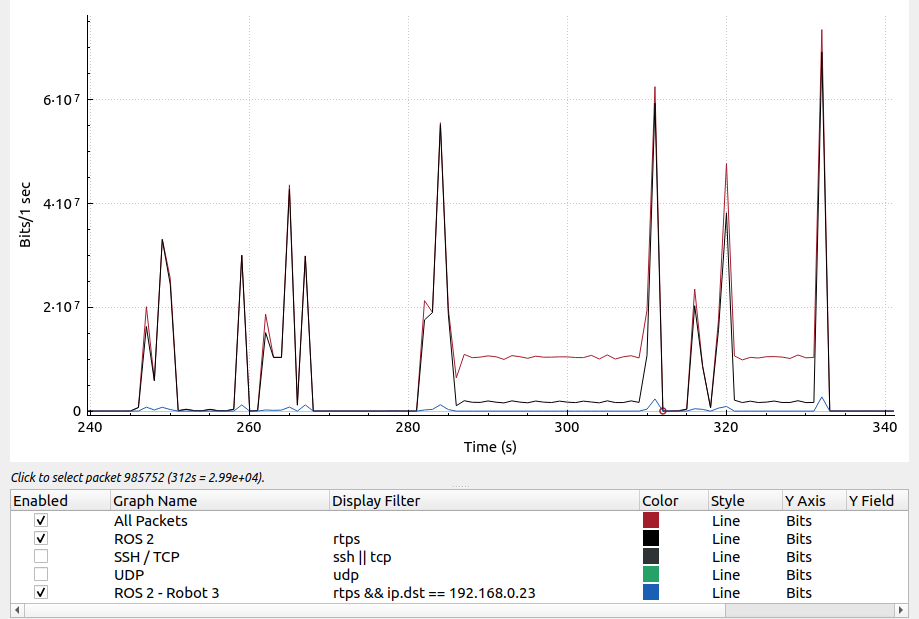The width and height of the screenshot is (919, 619).
Task: Disable the All Packets graph checkbox
Action: [41, 521]
